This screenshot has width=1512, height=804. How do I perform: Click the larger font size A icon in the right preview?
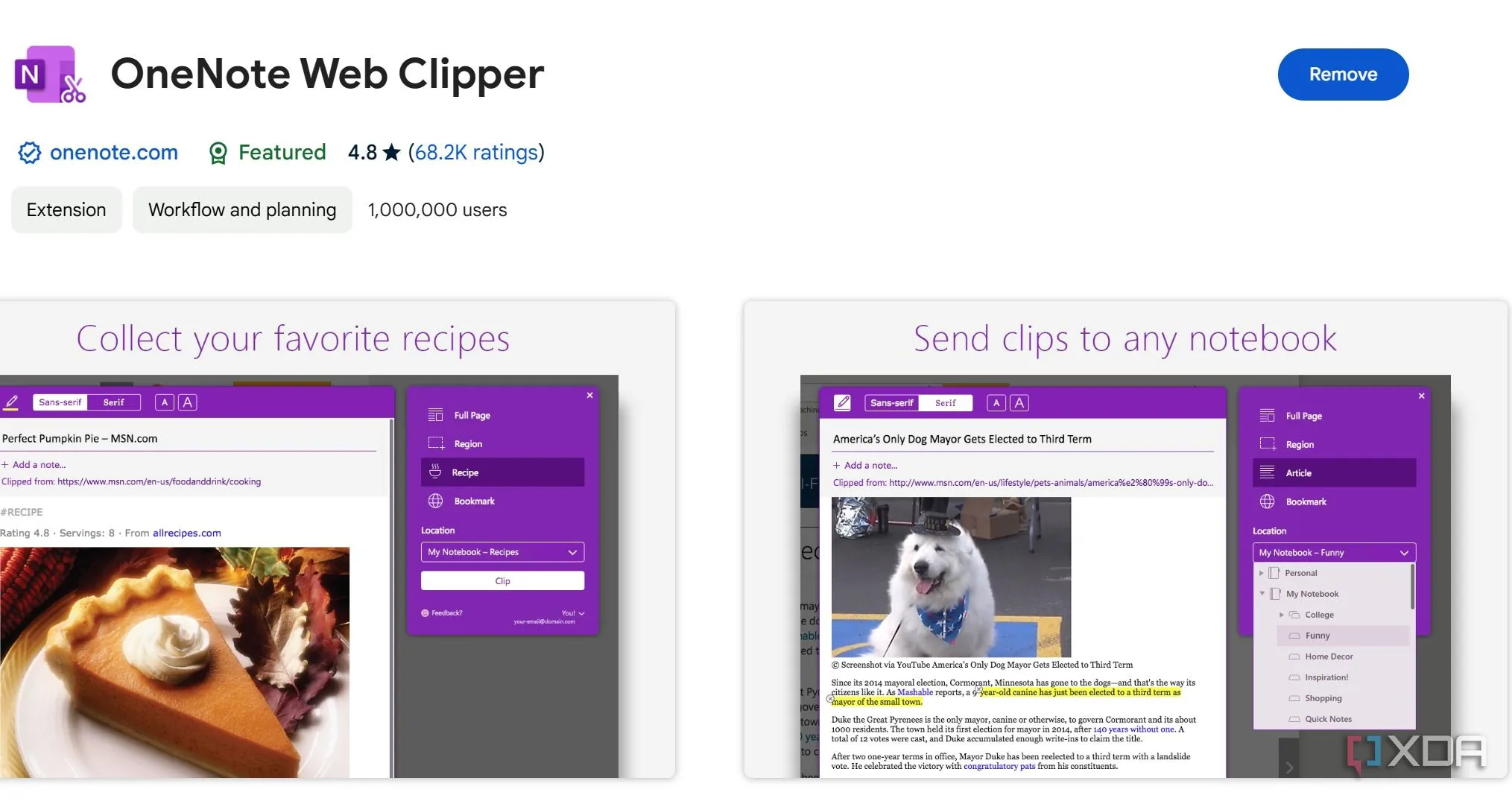tap(1019, 403)
